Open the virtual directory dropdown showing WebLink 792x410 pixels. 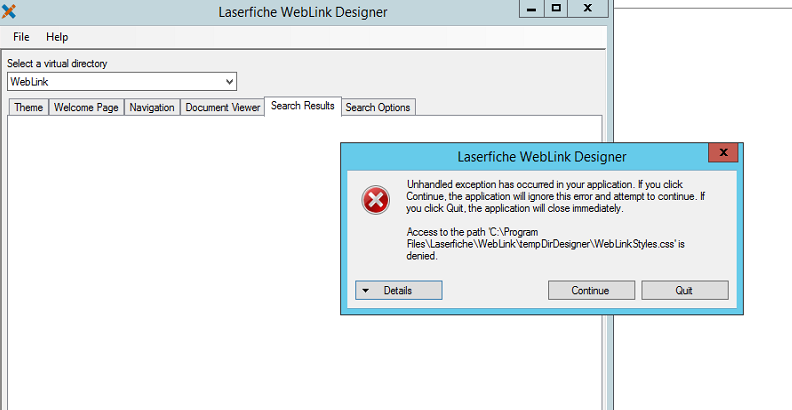[122, 82]
